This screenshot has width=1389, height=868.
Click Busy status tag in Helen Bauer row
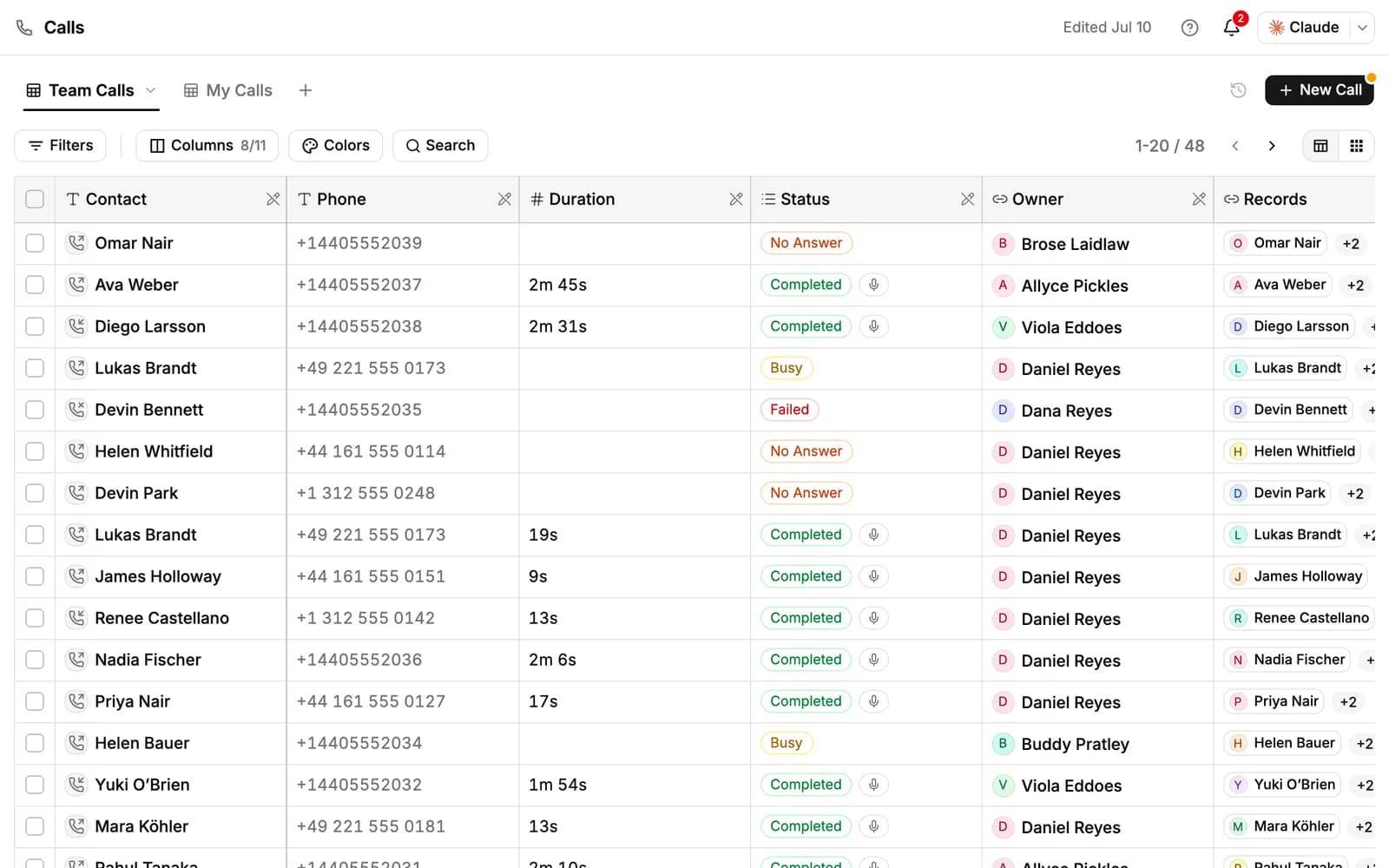point(787,743)
